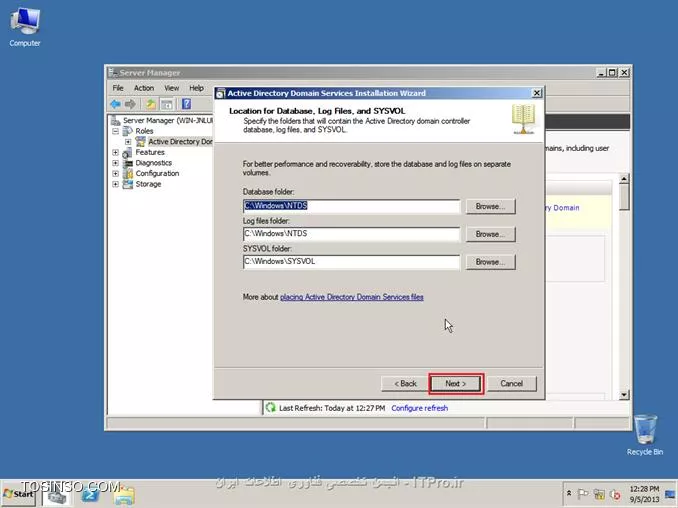Collapse the Roles tree node
Viewport: 678px width, 508px height.
point(115,131)
